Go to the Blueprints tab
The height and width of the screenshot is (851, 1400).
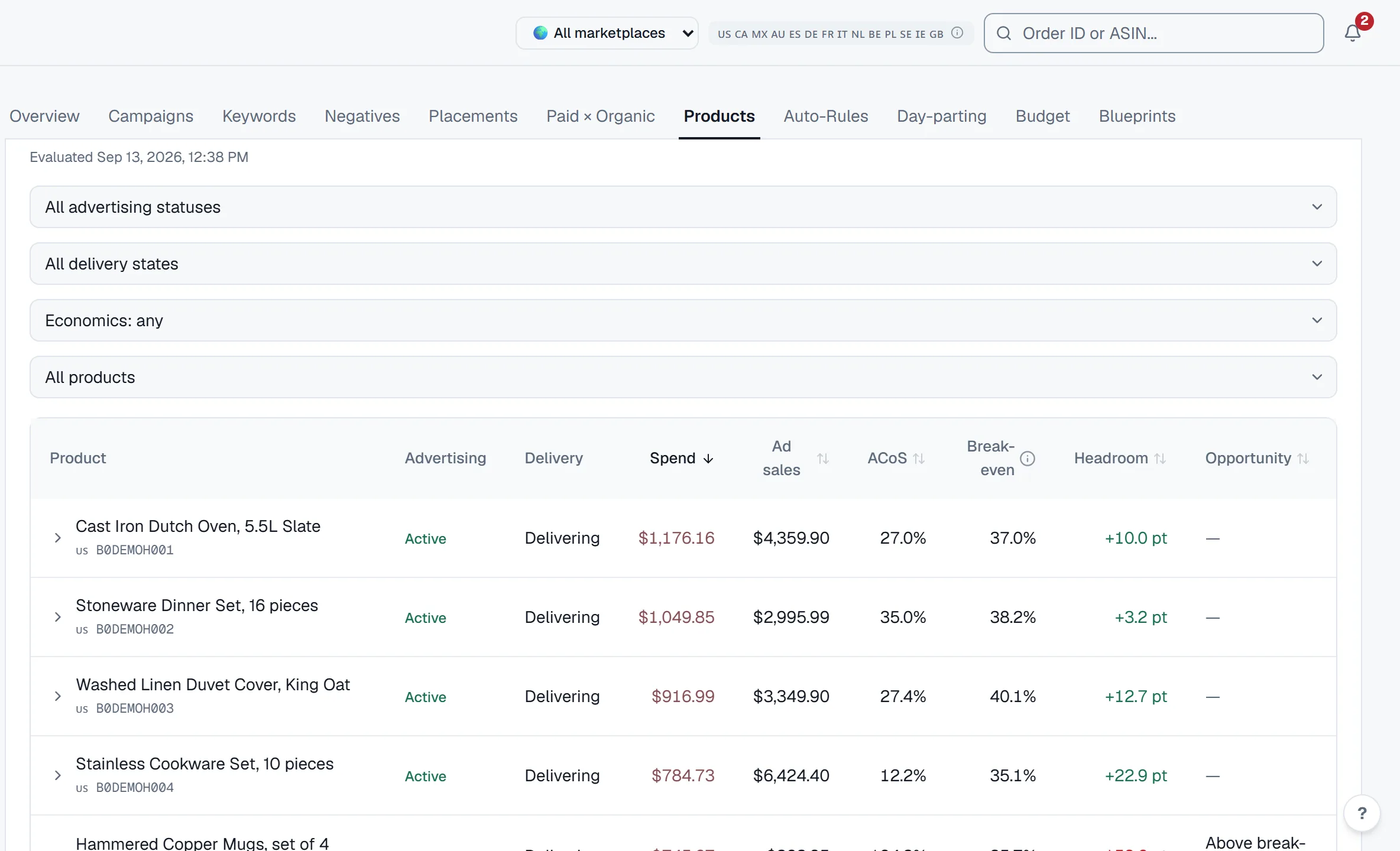(1137, 116)
